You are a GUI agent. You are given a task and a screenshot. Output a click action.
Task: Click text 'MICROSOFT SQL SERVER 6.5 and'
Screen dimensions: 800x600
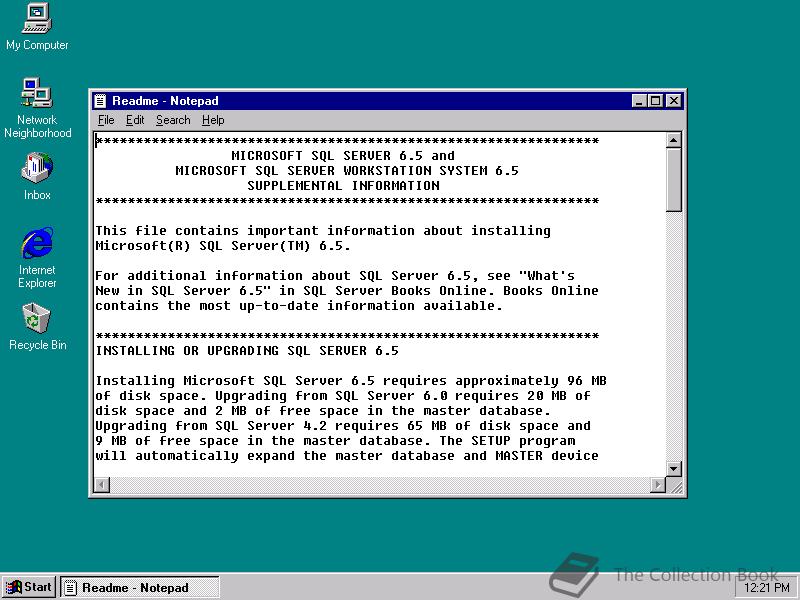coord(343,156)
